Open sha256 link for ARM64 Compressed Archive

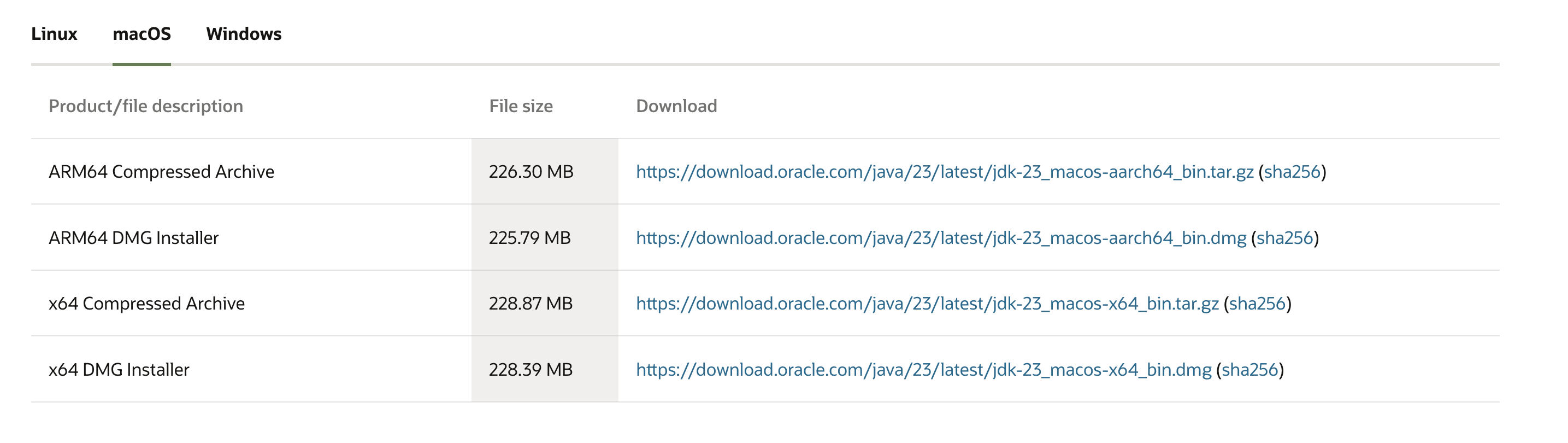[x=1292, y=172]
